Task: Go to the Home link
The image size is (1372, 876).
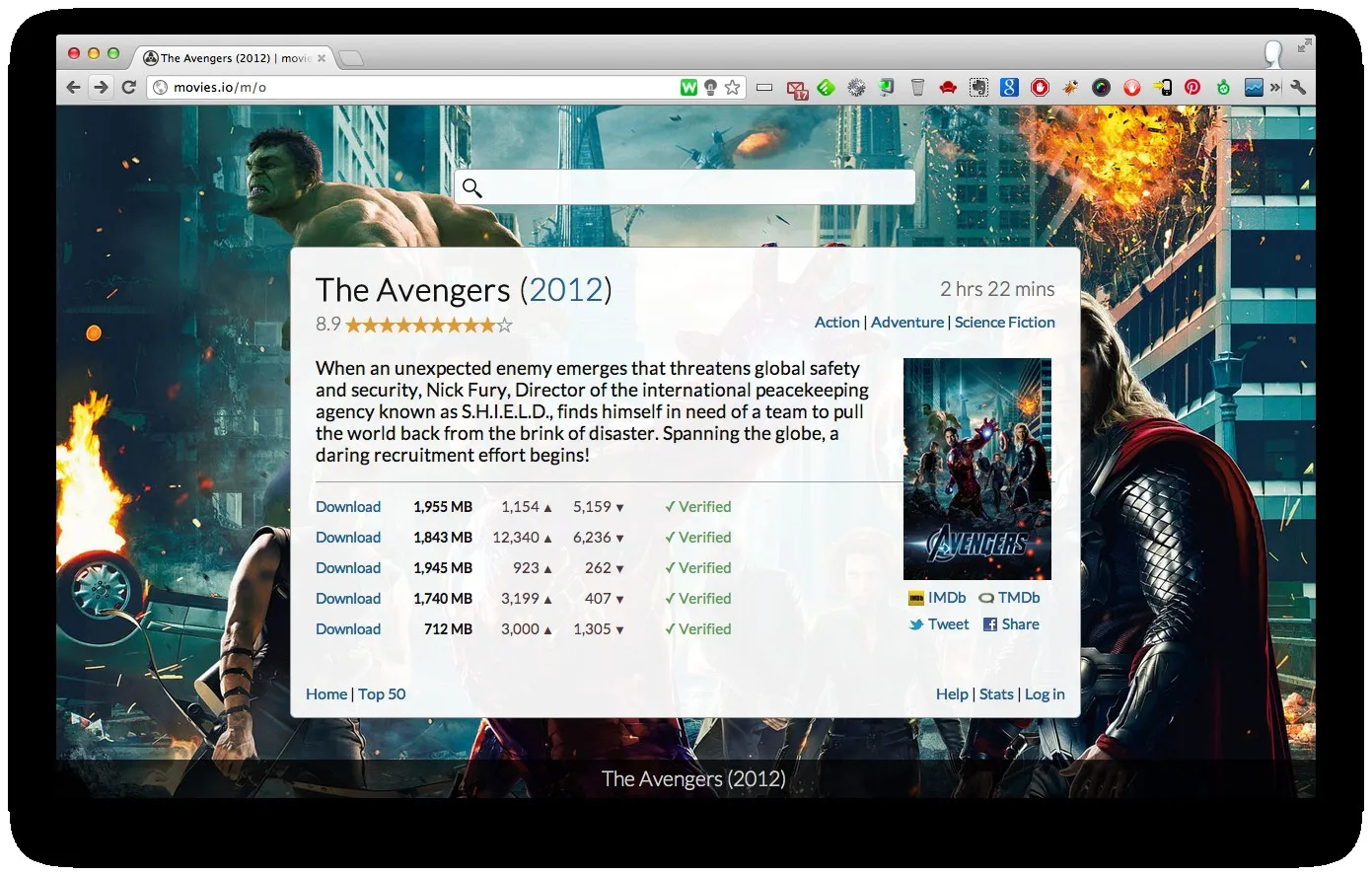Action: coord(326,694)
